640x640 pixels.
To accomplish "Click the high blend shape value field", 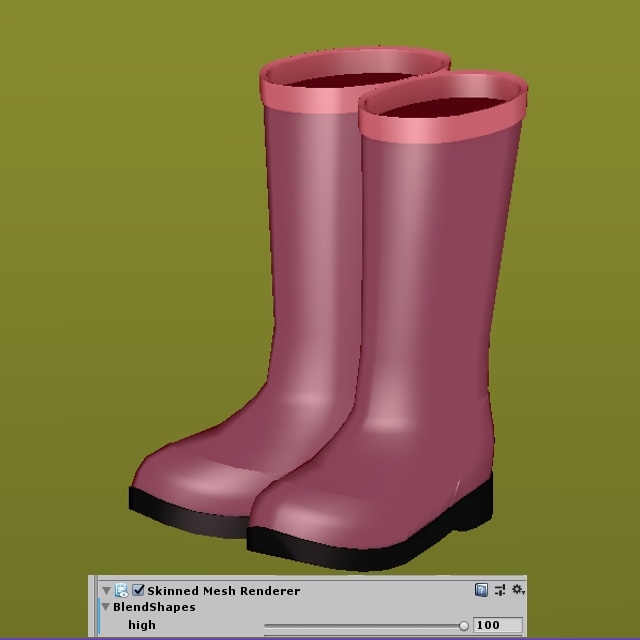I will (498, 625).
